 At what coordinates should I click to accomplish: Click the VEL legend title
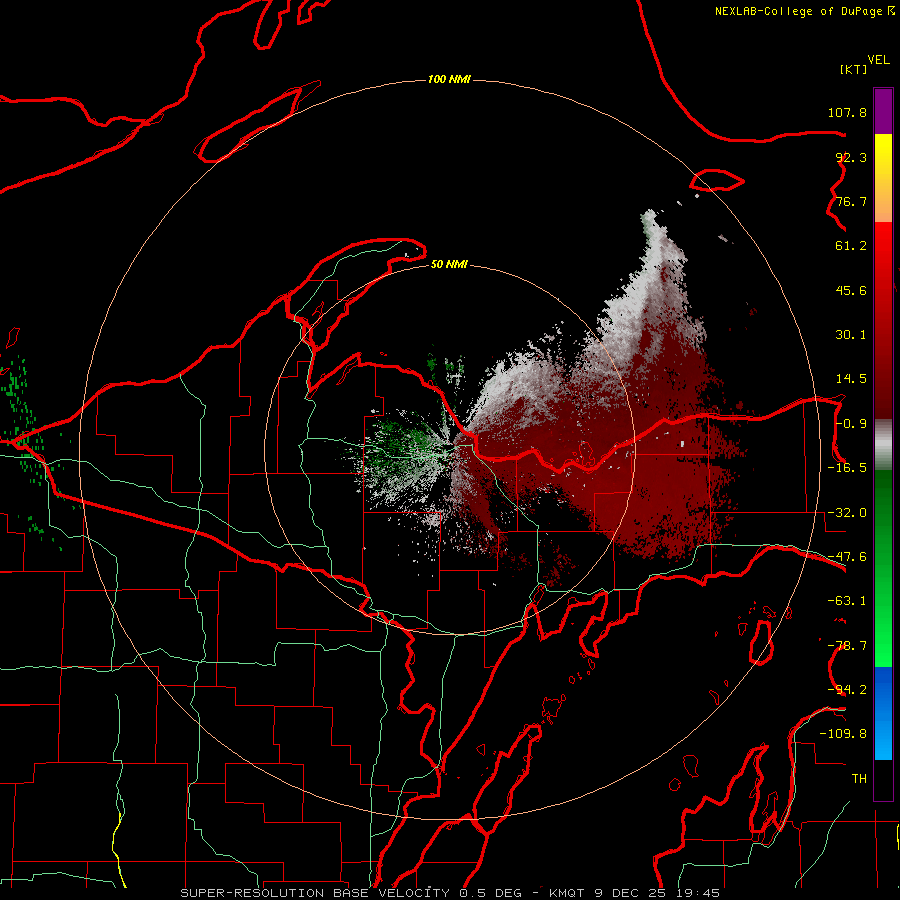pyautogui.click(x=878, y=60)
